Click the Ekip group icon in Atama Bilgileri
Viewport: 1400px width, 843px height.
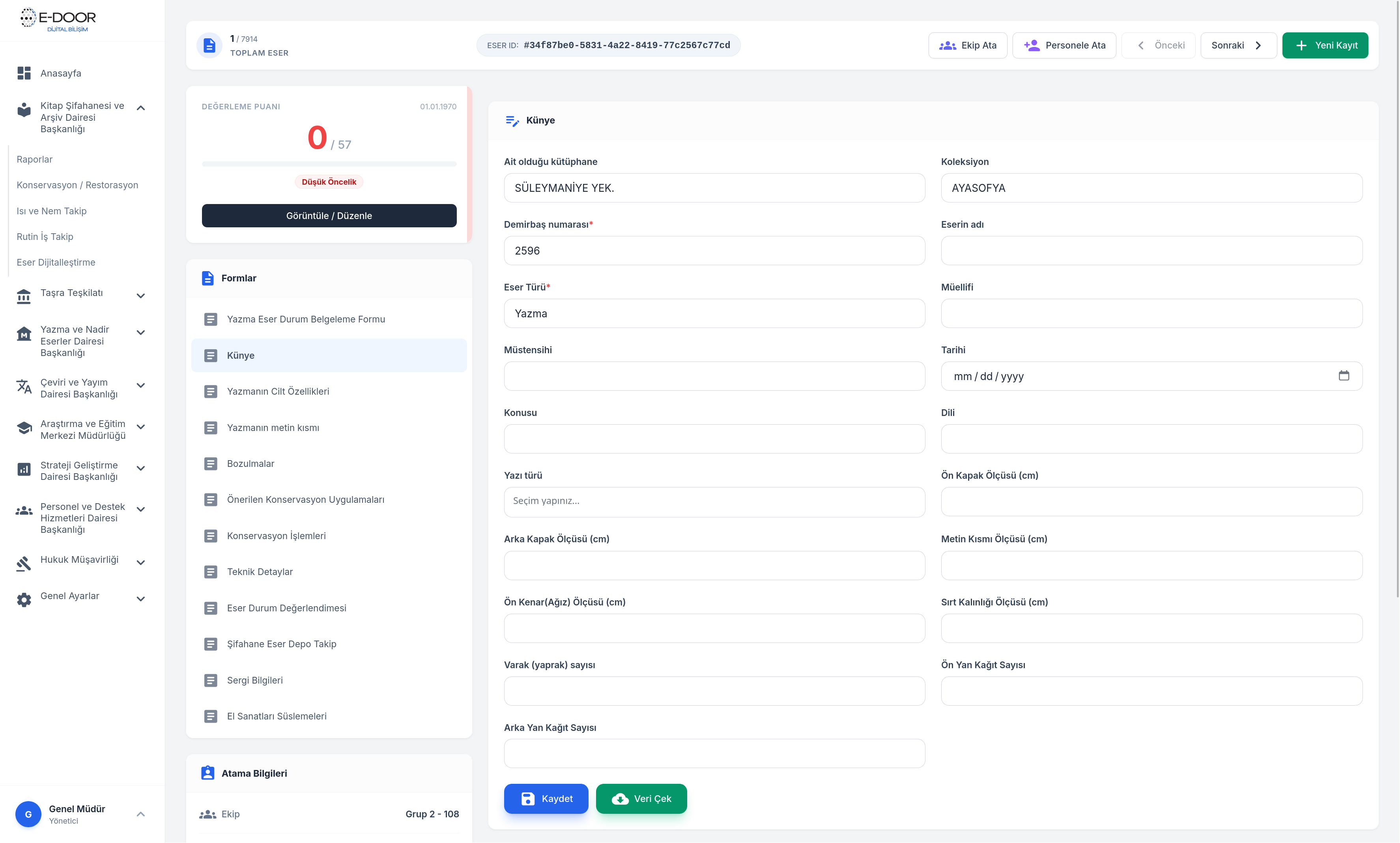[208, 814]
